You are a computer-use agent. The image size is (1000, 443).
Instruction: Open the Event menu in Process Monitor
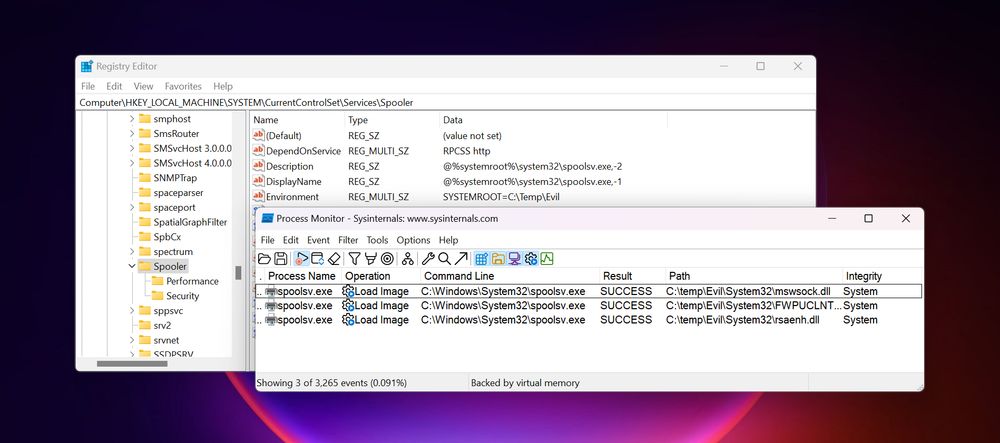(x=318, y=240)
